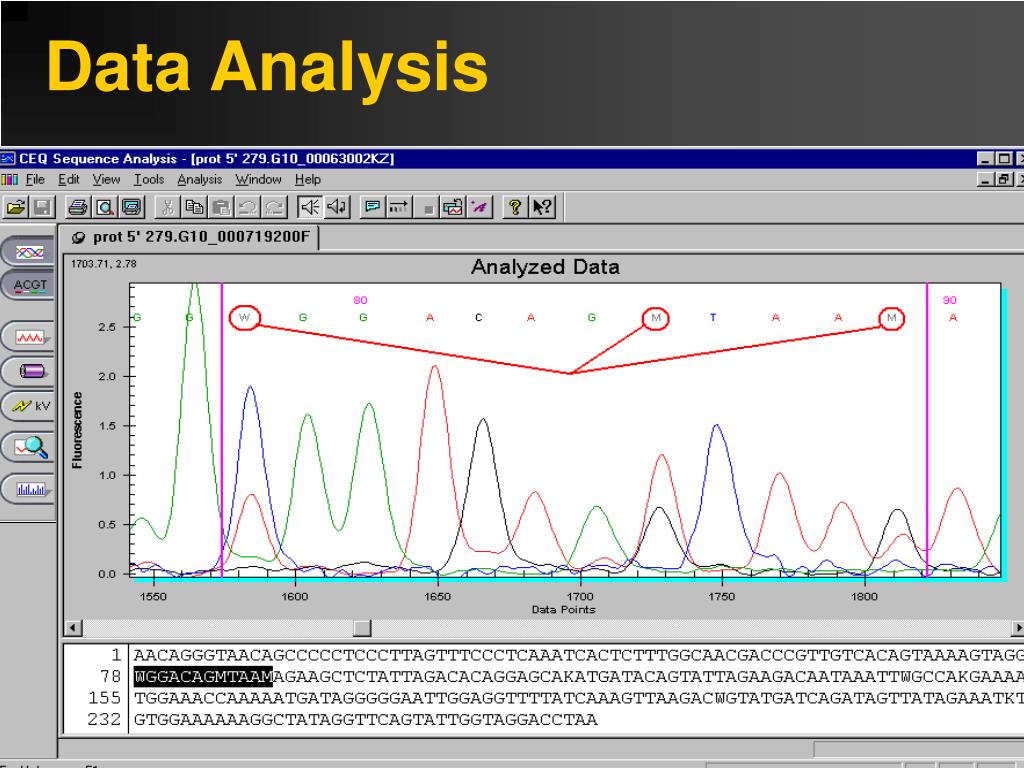Minimize the inner document window

coord(985,179)
